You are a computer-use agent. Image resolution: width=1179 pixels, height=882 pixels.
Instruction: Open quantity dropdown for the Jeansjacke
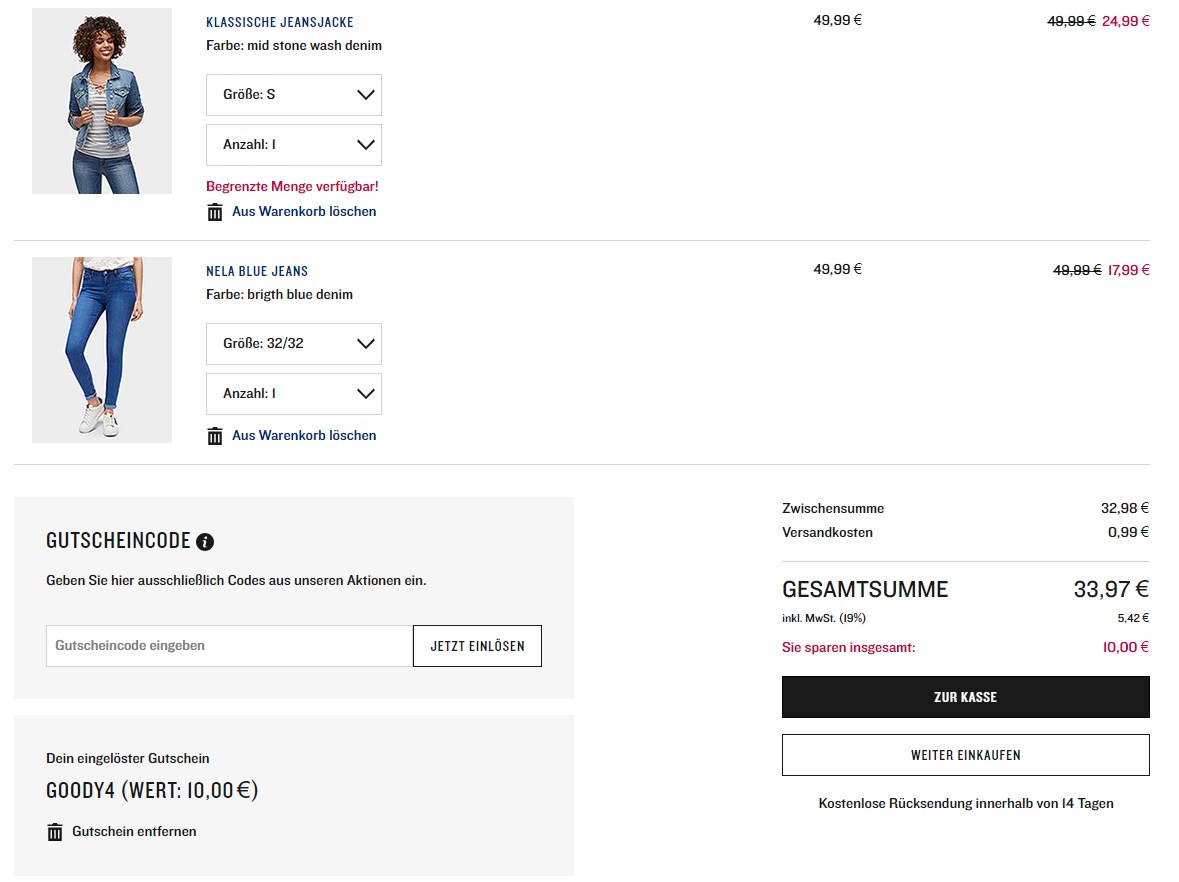[x=293, y=145]
